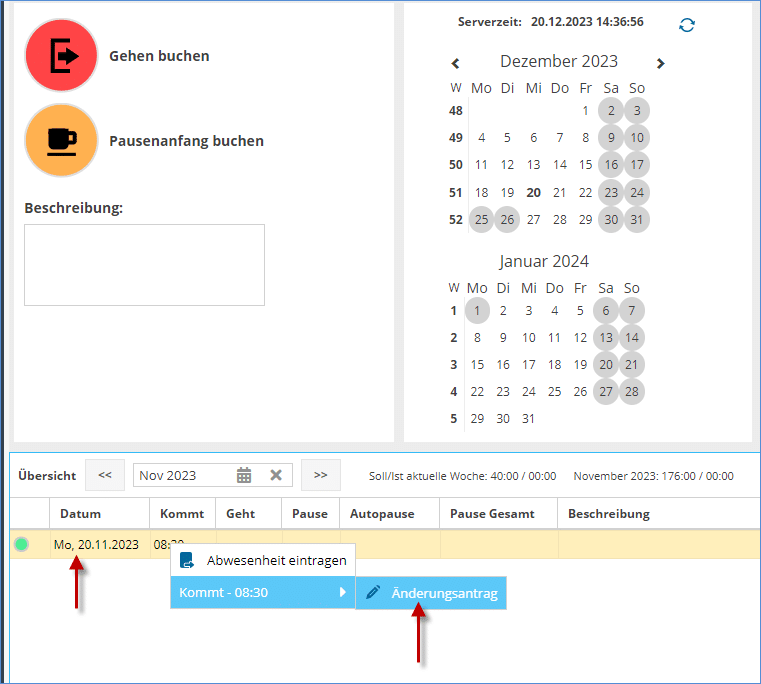This screenshot has width=761, height=684.
Task: Choose Änderungsantrag from the submenu
Action: pyautogui.click(x=431, y=592)
